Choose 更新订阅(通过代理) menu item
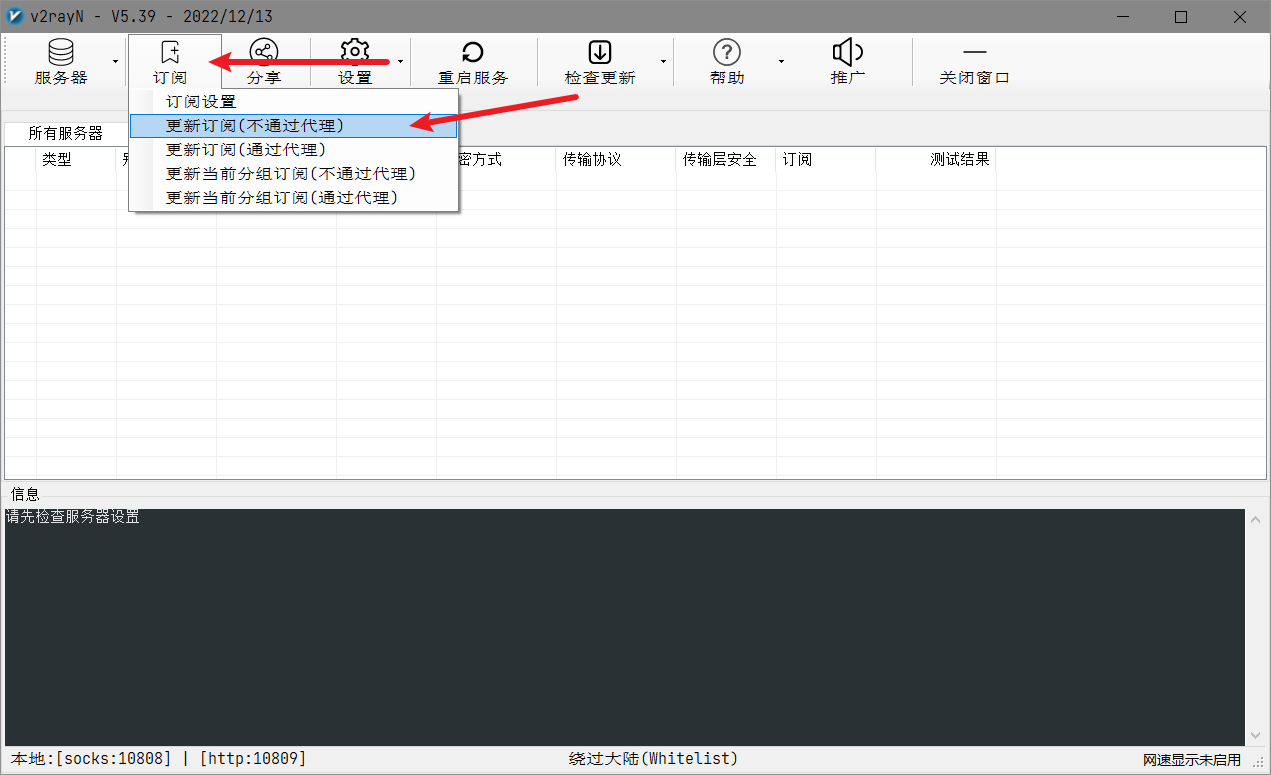This screenshot has height=775, width=1271. coord(246,150)
